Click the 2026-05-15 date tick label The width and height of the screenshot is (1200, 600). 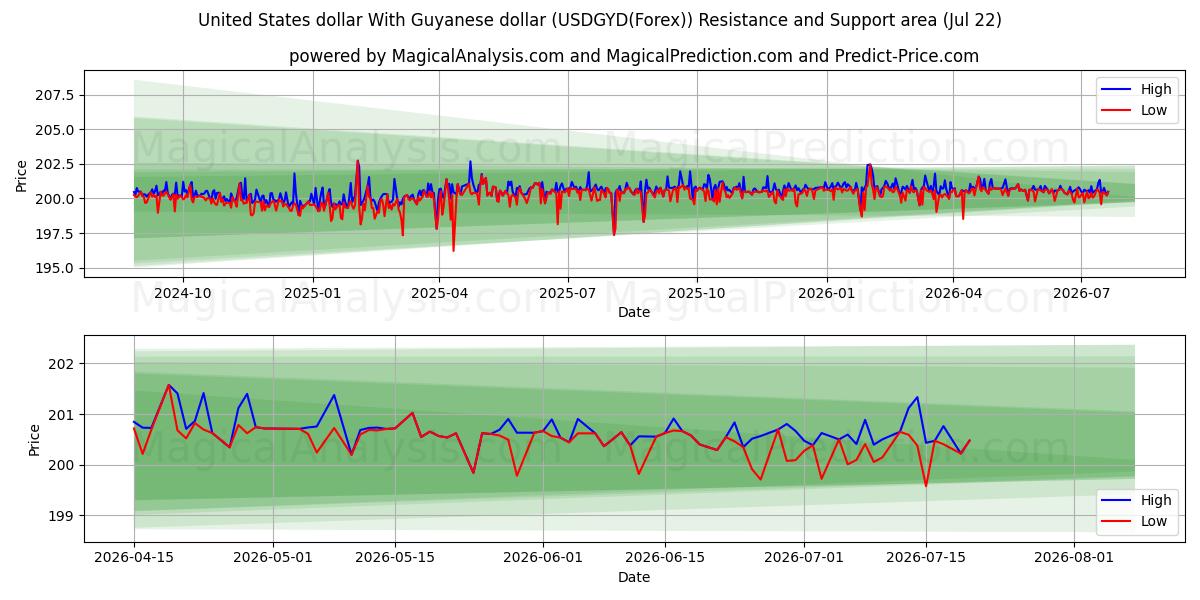point(395,559)
